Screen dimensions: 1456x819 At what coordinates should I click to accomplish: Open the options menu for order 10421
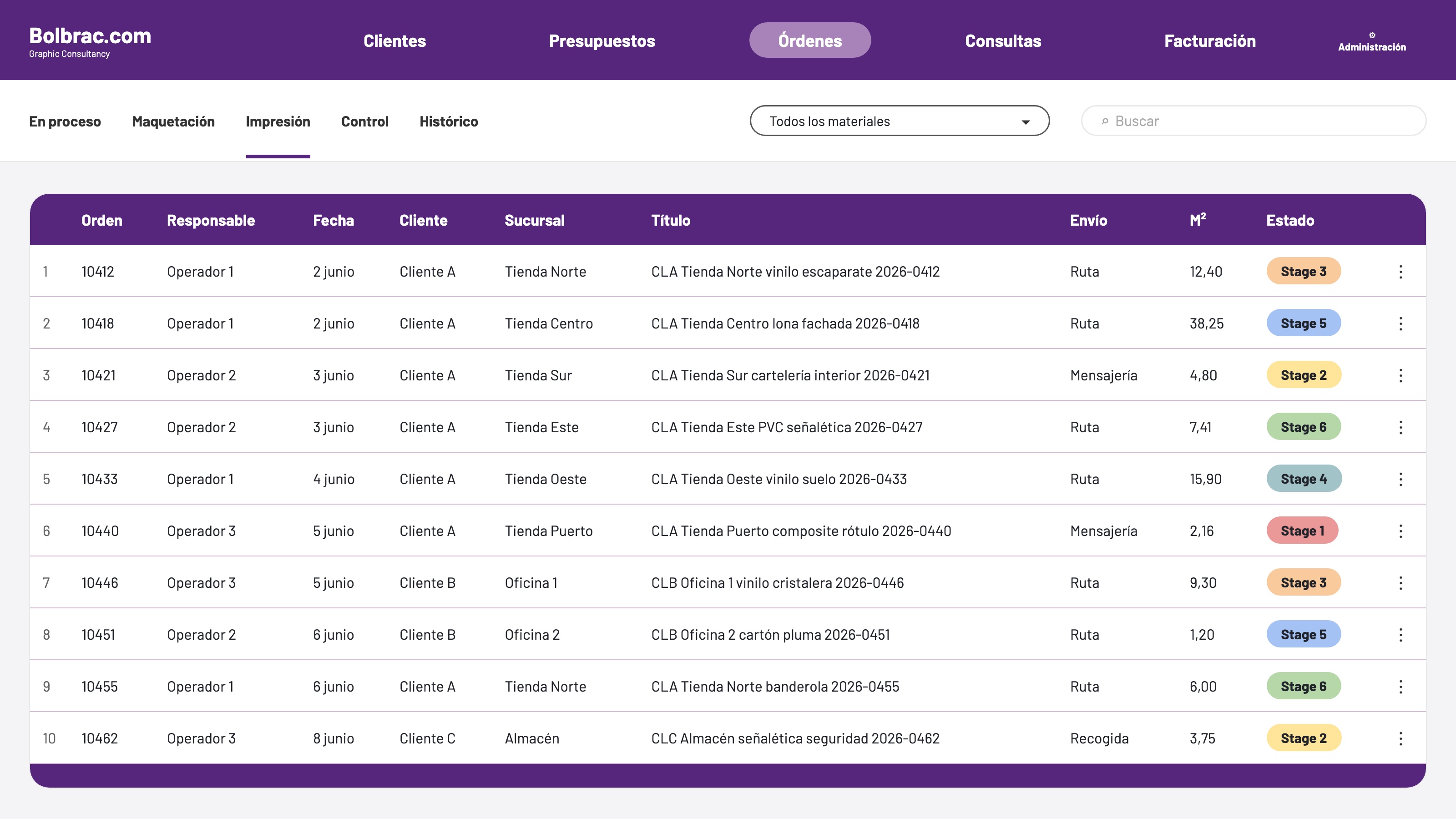pos(1400,376)
